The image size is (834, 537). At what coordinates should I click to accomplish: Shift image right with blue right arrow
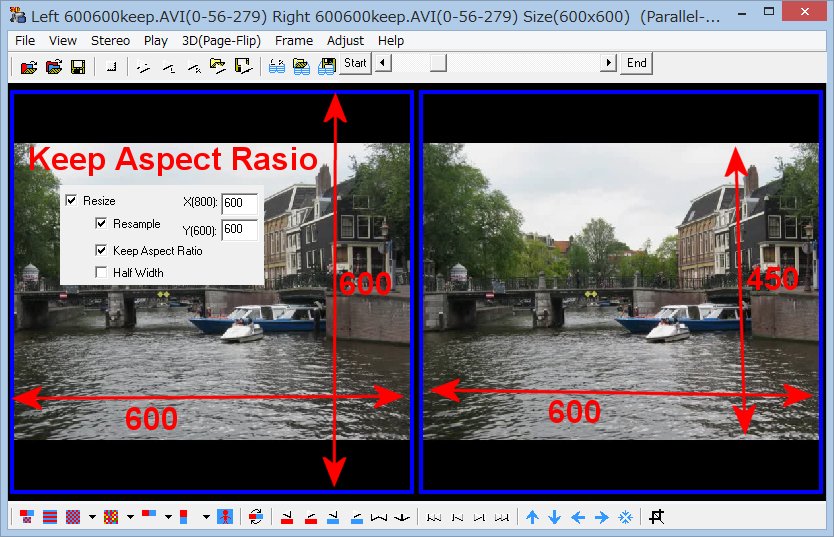point(602,517)
